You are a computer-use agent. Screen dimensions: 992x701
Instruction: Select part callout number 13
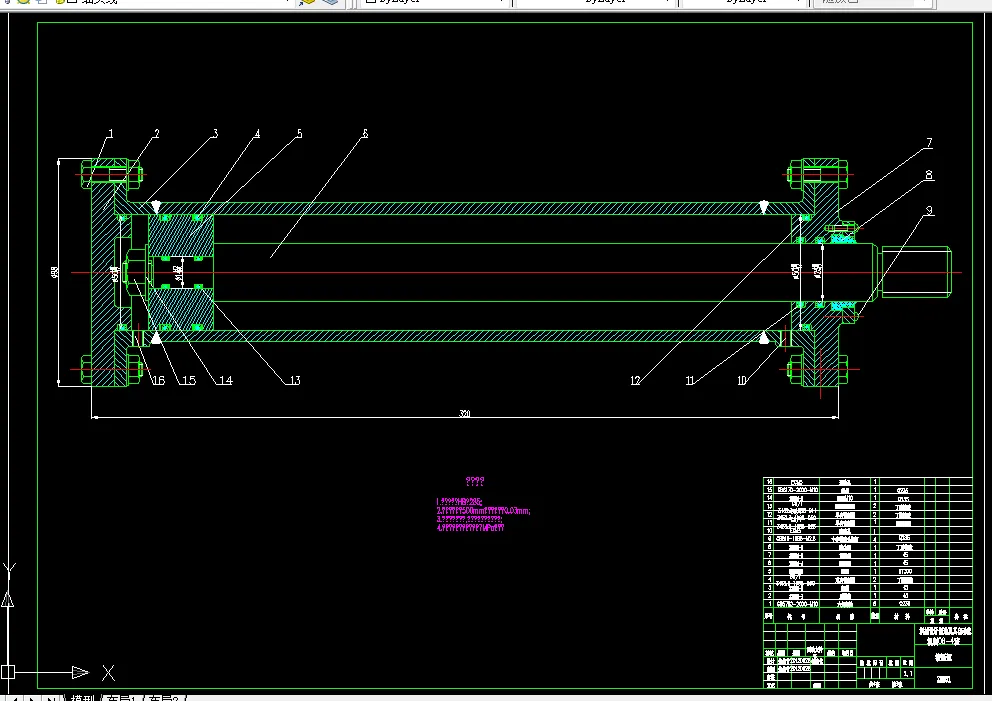pos(295,380)
